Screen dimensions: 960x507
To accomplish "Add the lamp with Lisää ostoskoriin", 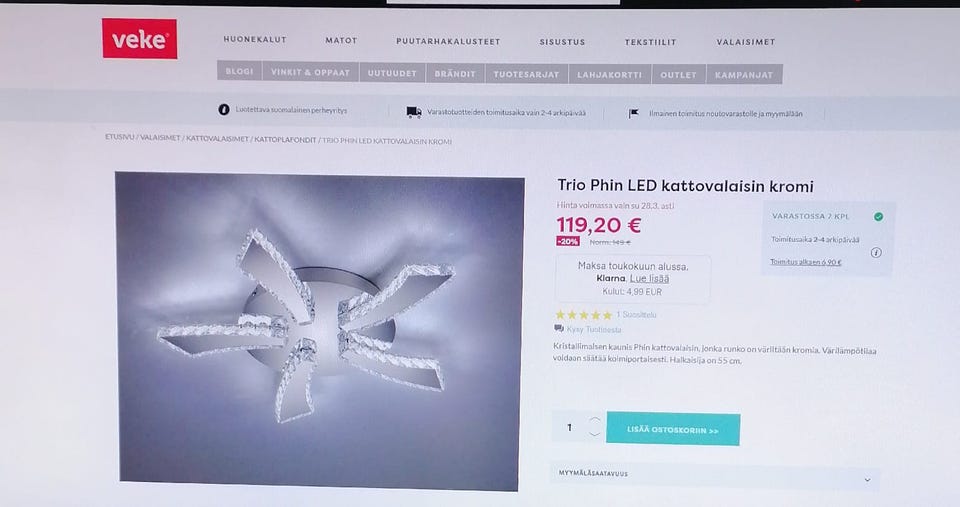I will [x=673, y=429].
